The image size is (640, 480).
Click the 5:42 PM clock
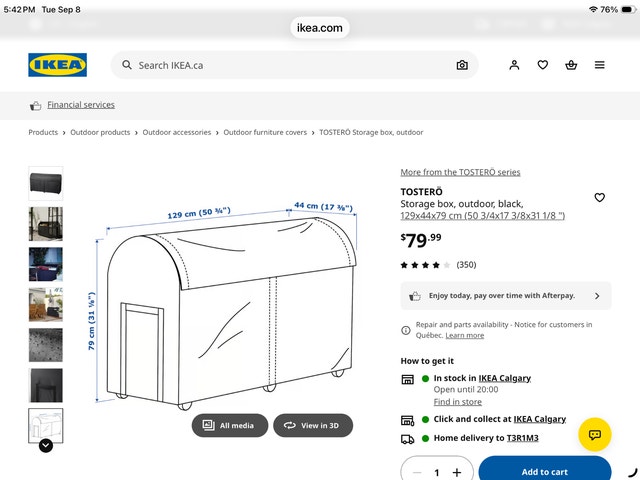click(19, 9)
